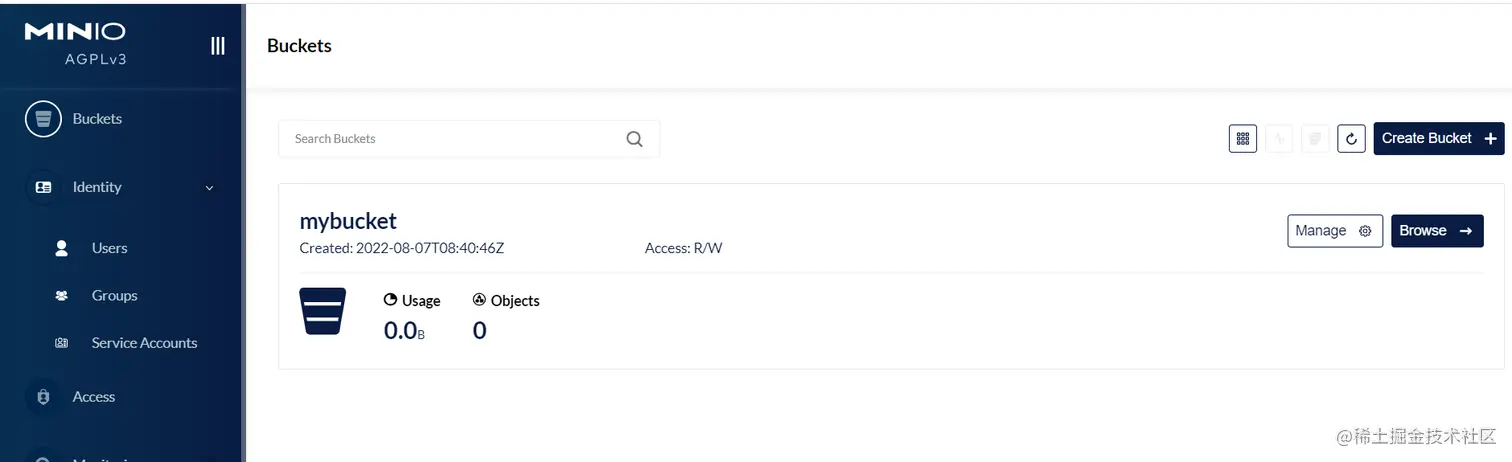Click the Create Bucket button
1512x462 pixels.
[x=1438, y=139]
